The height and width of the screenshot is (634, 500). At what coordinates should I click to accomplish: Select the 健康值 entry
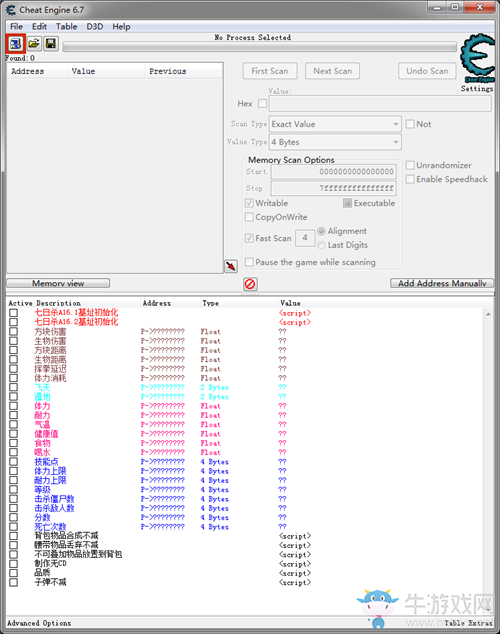point(46,434)
